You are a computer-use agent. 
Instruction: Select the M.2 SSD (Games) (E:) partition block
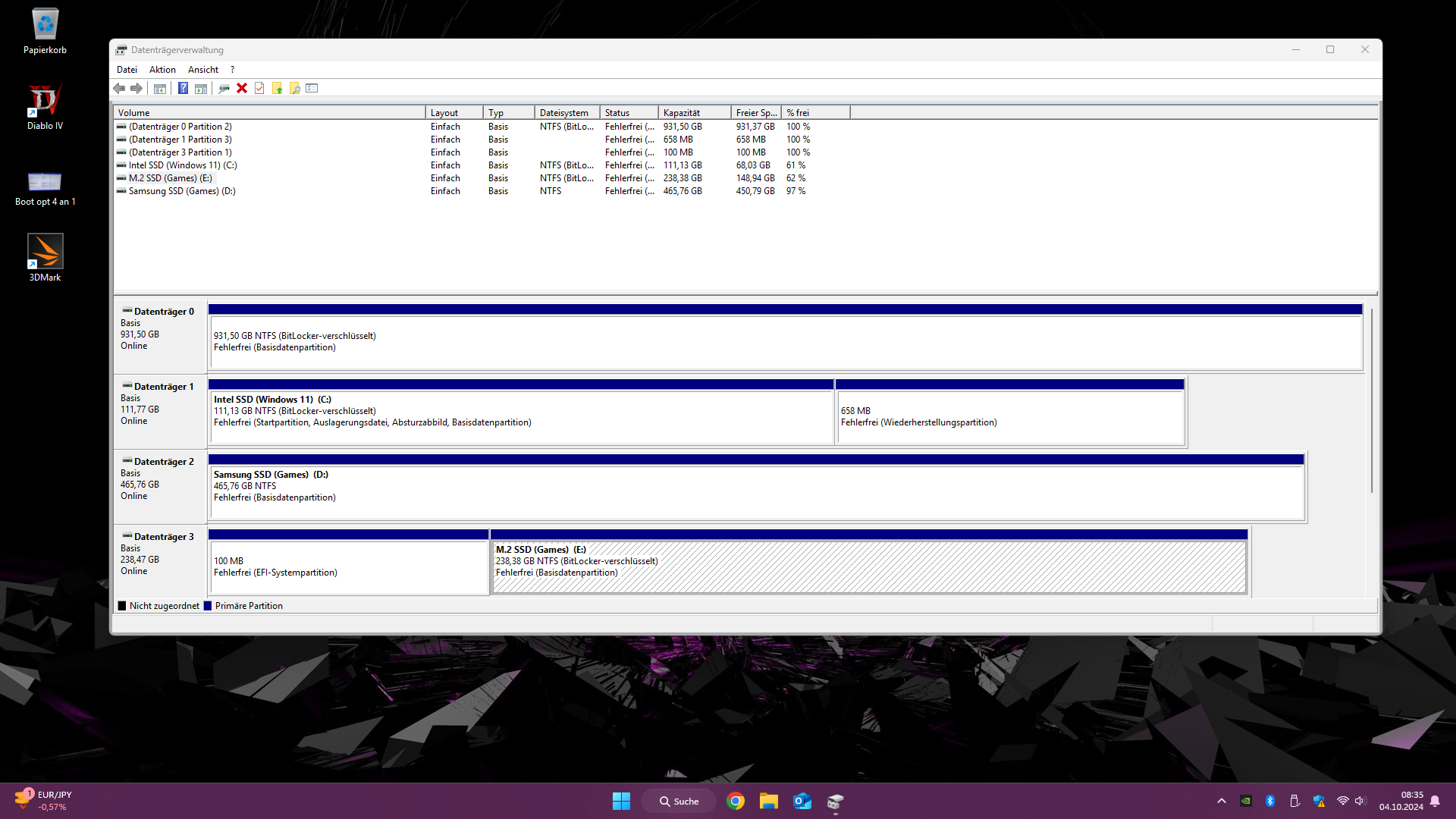[x=868, y=566]
